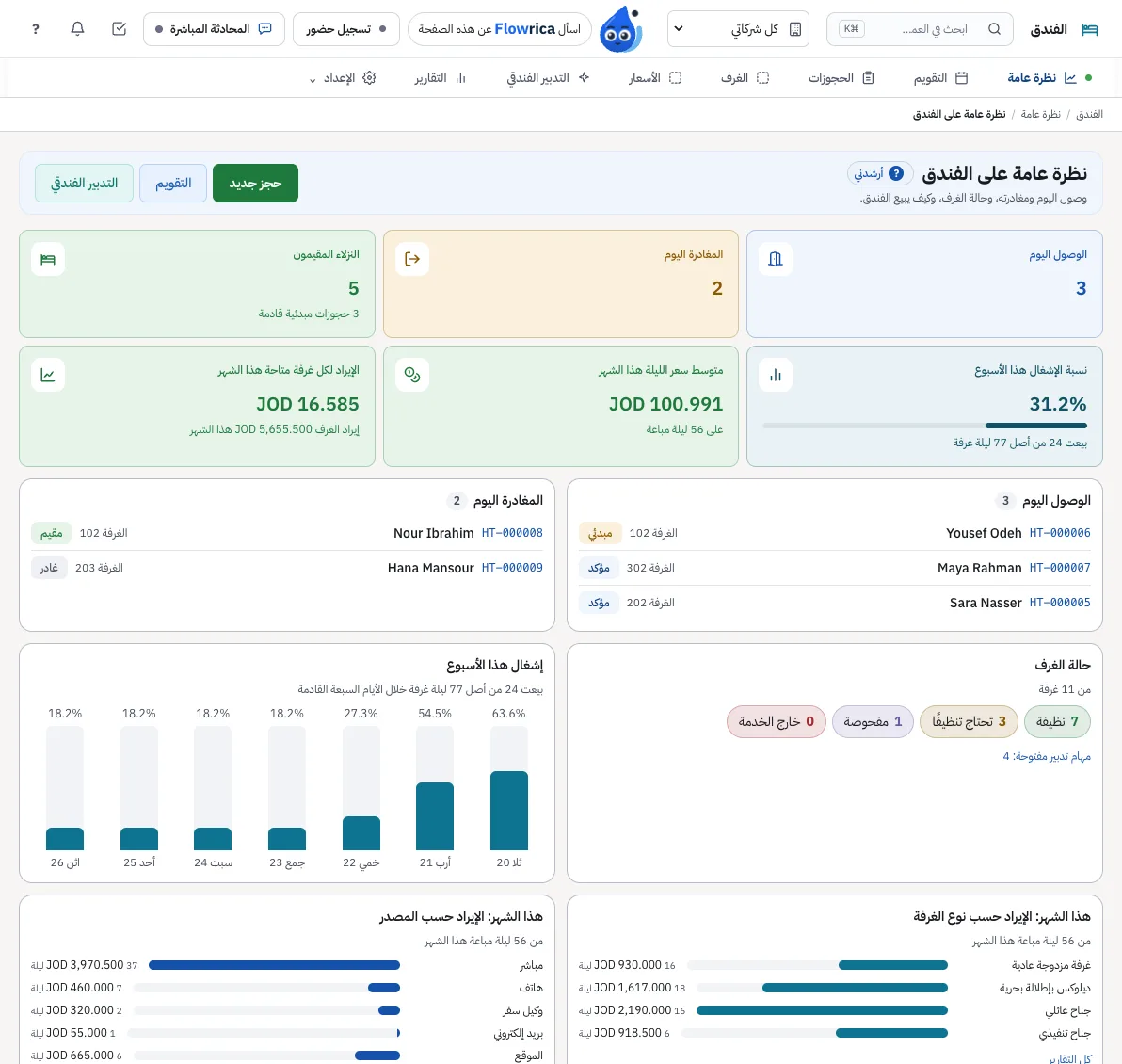
Task: Click the blue help icon beside أرشدني
Action: 896,173
